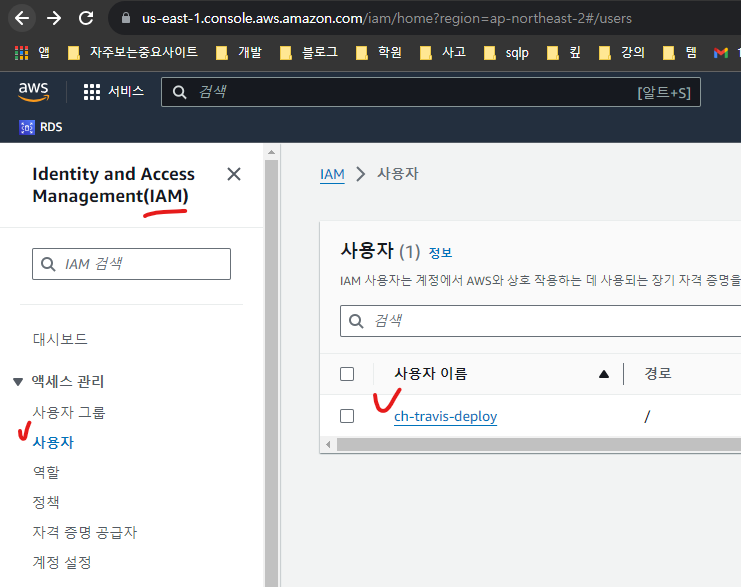Open the ch-travis-deploy user link
741x587 pixels.
coord(446,416)
